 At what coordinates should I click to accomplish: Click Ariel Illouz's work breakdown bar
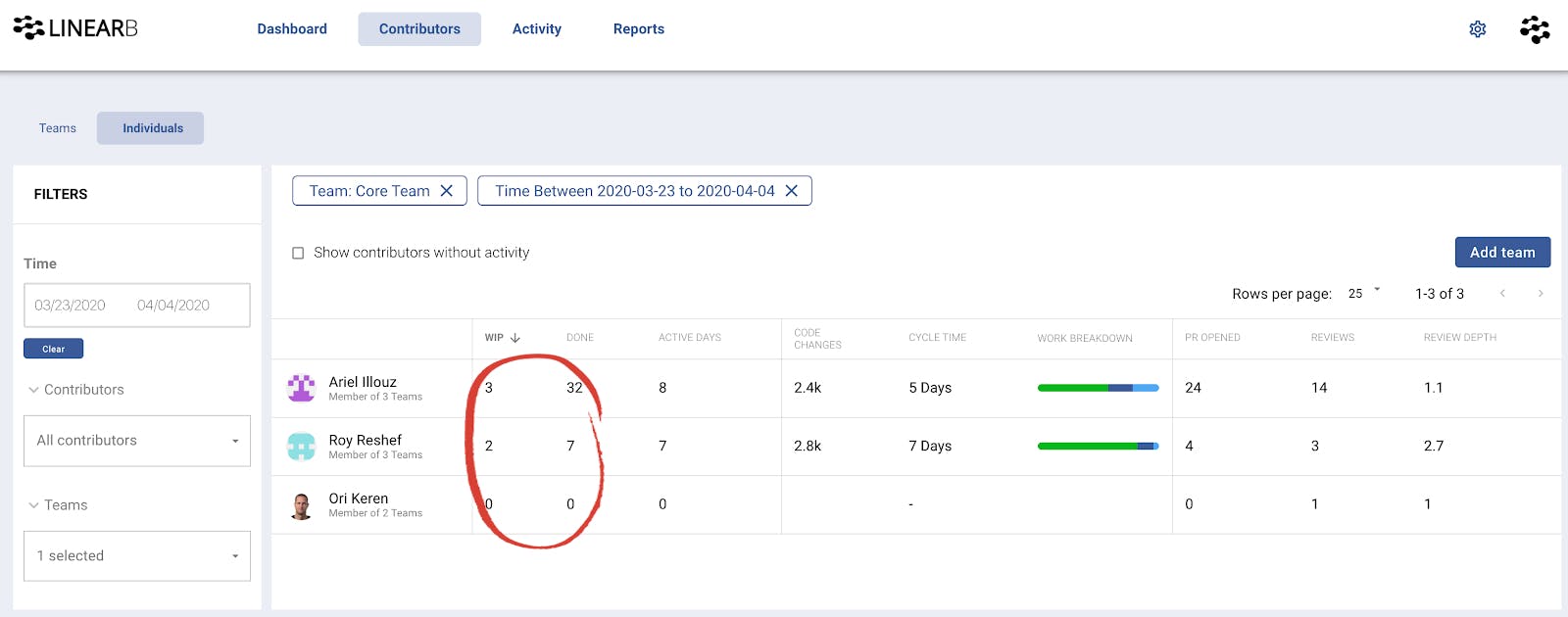coord(1098,388)
